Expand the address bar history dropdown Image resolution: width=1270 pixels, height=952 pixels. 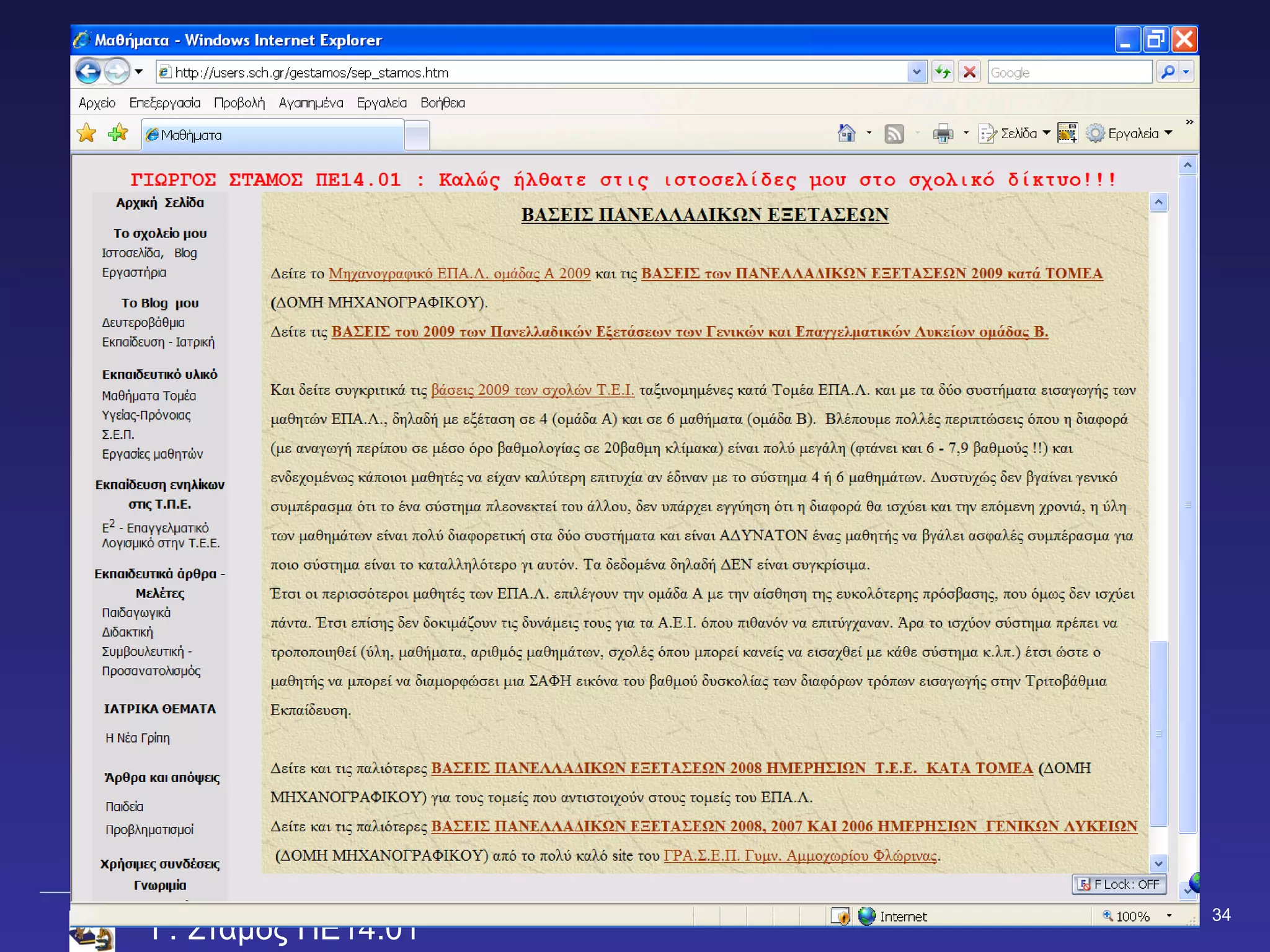917,72
